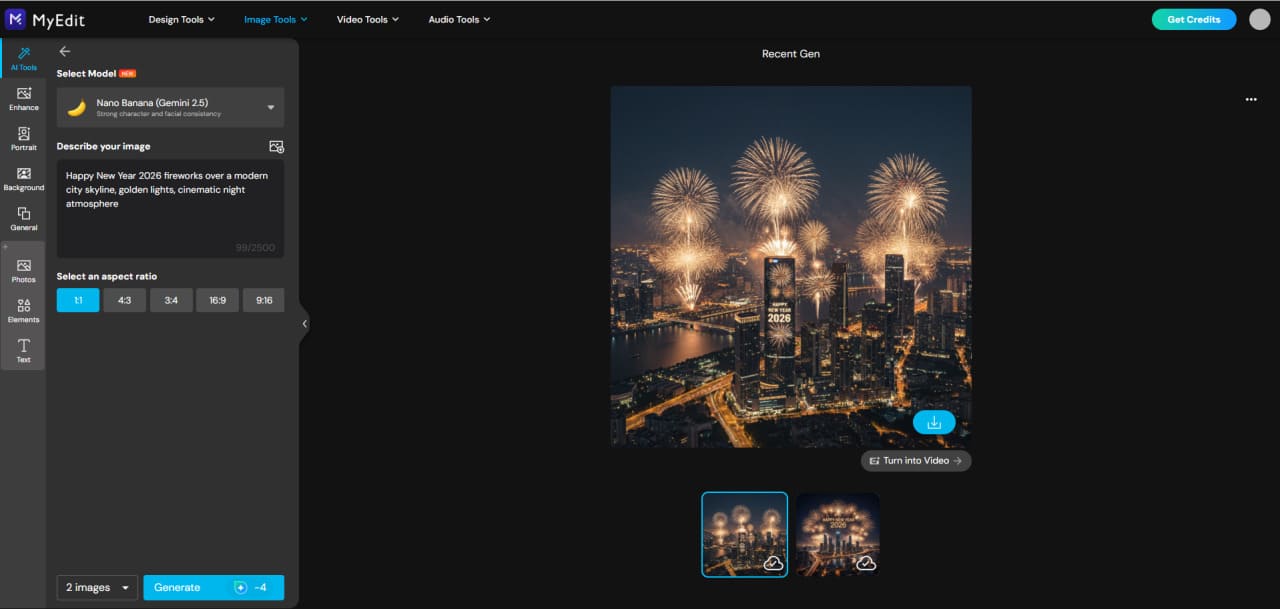
Task: Open the Background tools icon
Action: point(23,180)
